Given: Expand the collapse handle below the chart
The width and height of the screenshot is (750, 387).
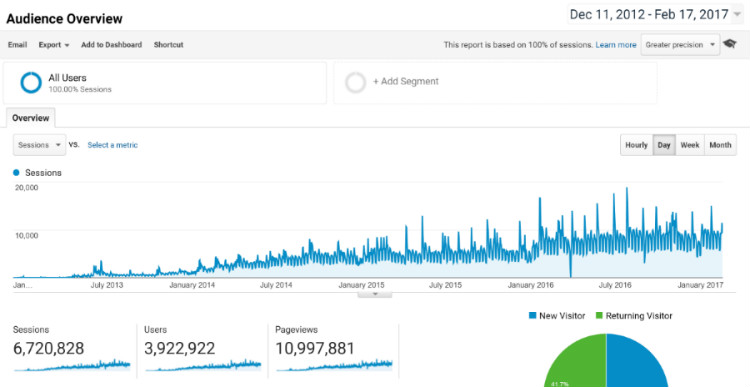Looking at the screenshot, I should click(x=375, y=294).
